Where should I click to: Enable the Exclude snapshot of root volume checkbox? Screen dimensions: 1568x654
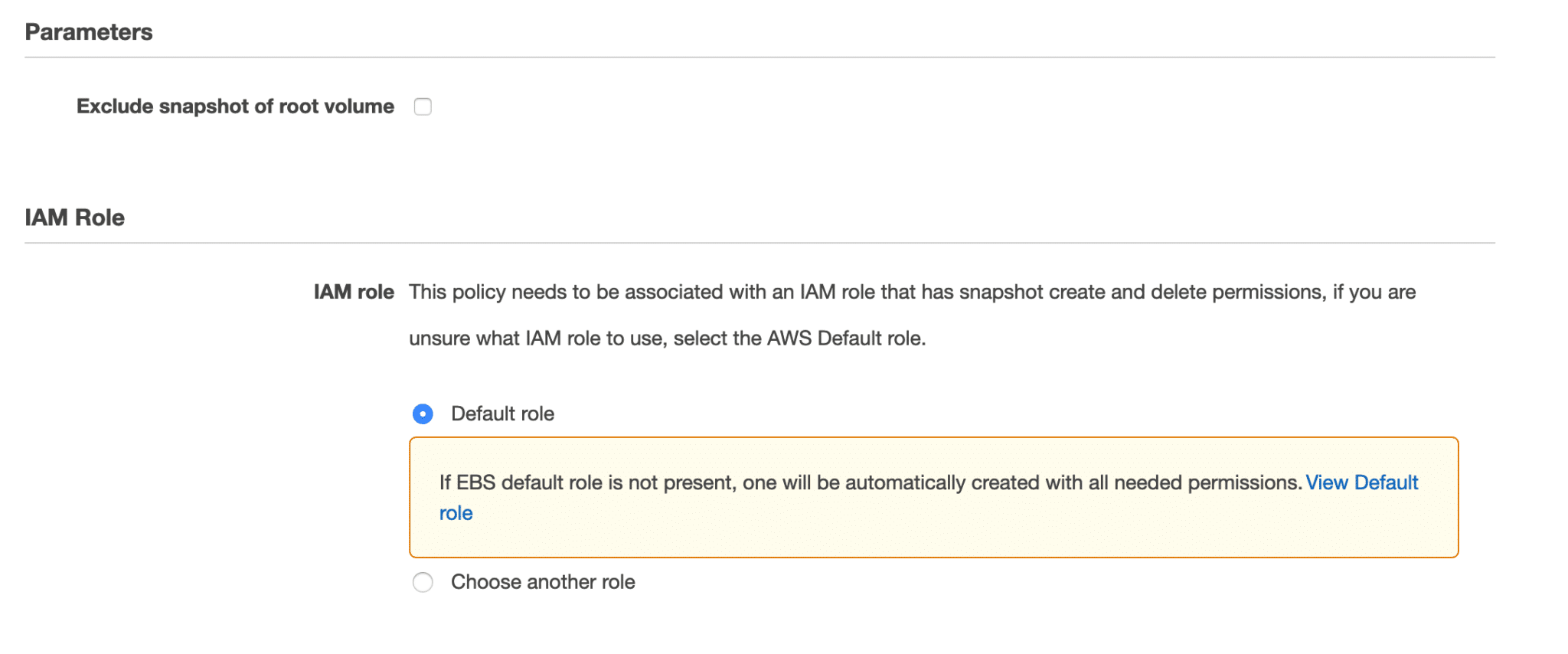coord(423,107)
